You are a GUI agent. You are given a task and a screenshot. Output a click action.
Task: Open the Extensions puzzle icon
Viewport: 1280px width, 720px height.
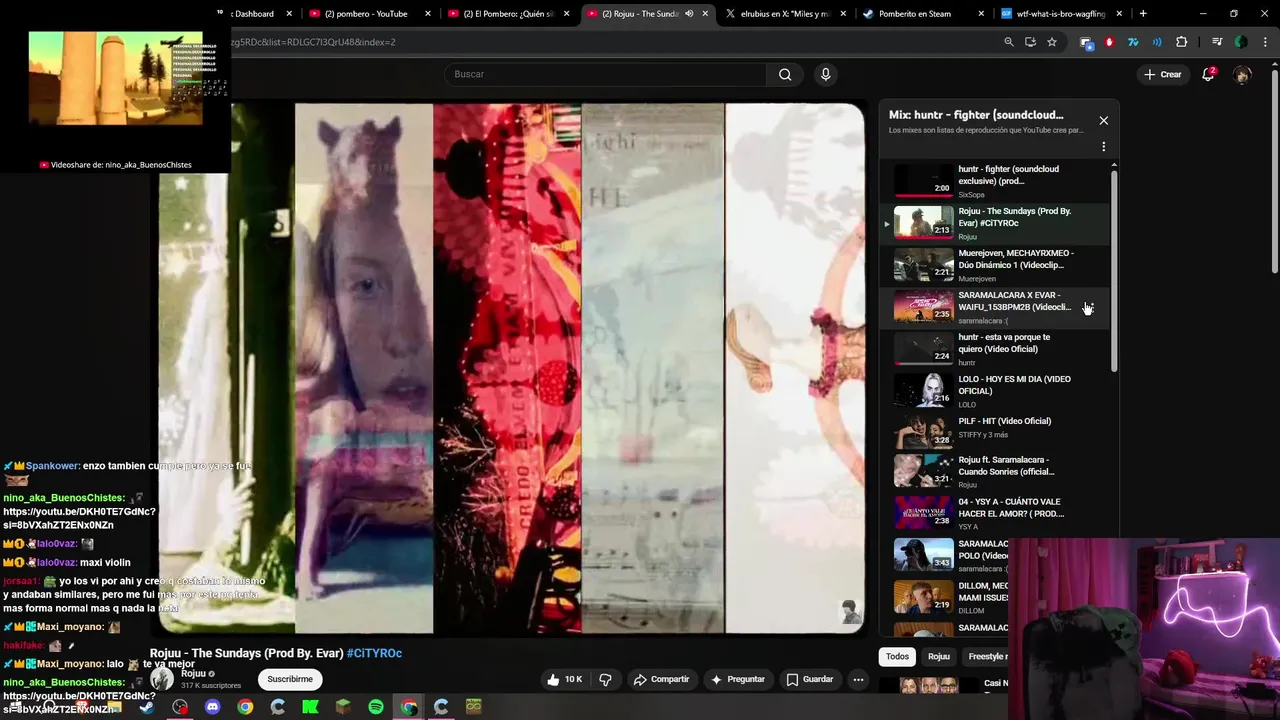coord(1181,42)
